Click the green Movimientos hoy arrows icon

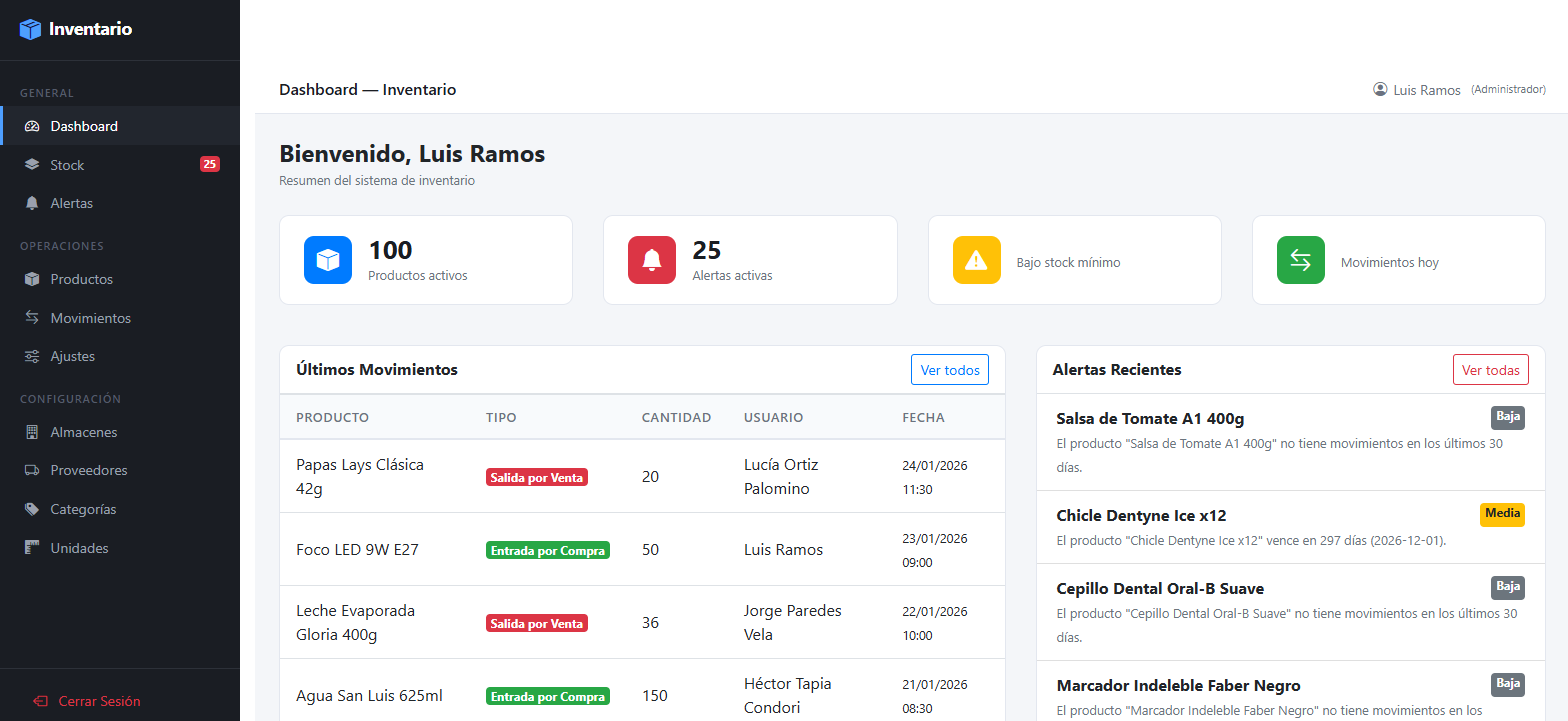(x=1301, y=260)
